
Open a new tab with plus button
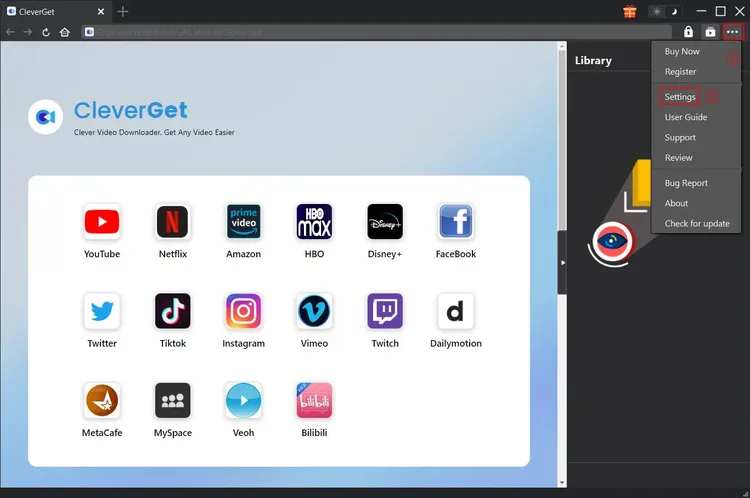click(123, 12)
